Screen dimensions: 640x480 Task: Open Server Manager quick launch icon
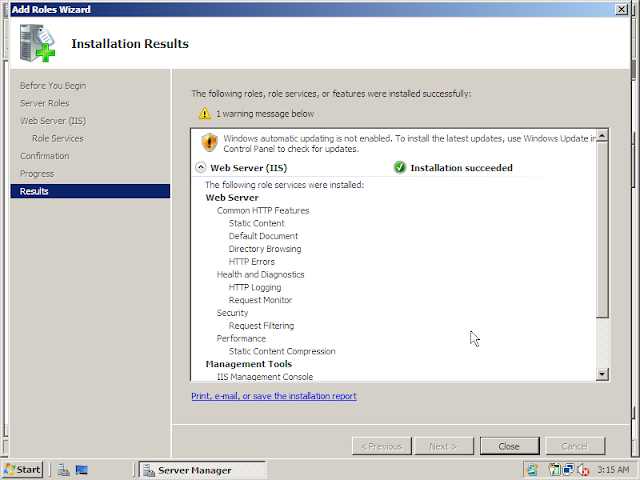pyautogui.click(x=63, y=470)
